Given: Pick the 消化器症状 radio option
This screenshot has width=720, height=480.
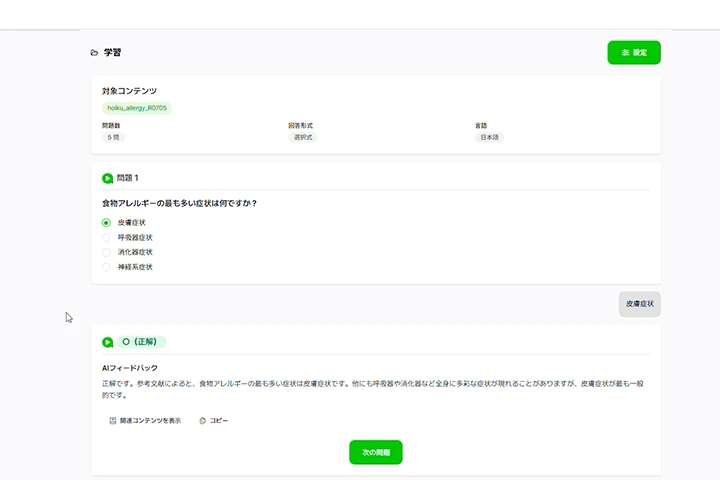Looking at the screenshot, I should (x=106, y=252).
